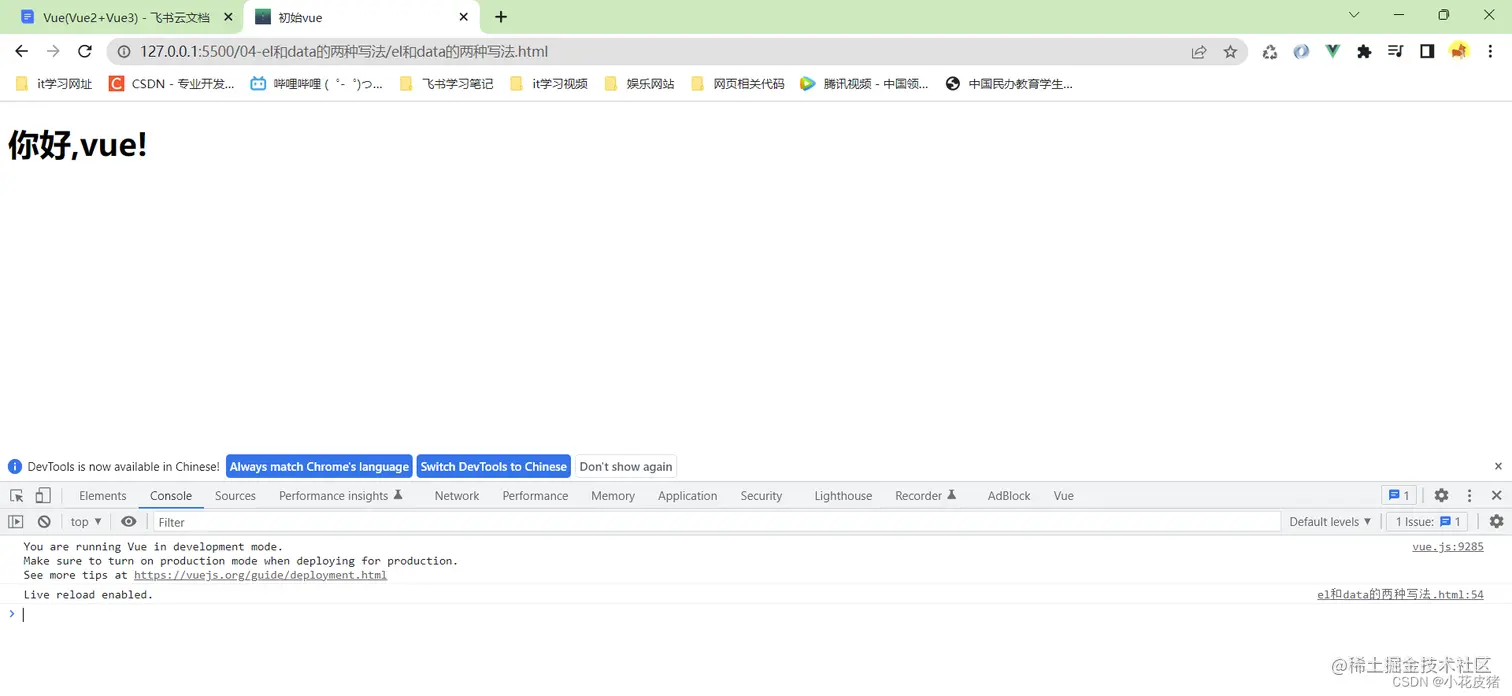The height and width of the screenshot is (696, 1512).
Task: Open vuejs.org deployment guide link
Action: pyautogui.click(x=260, y=575)
